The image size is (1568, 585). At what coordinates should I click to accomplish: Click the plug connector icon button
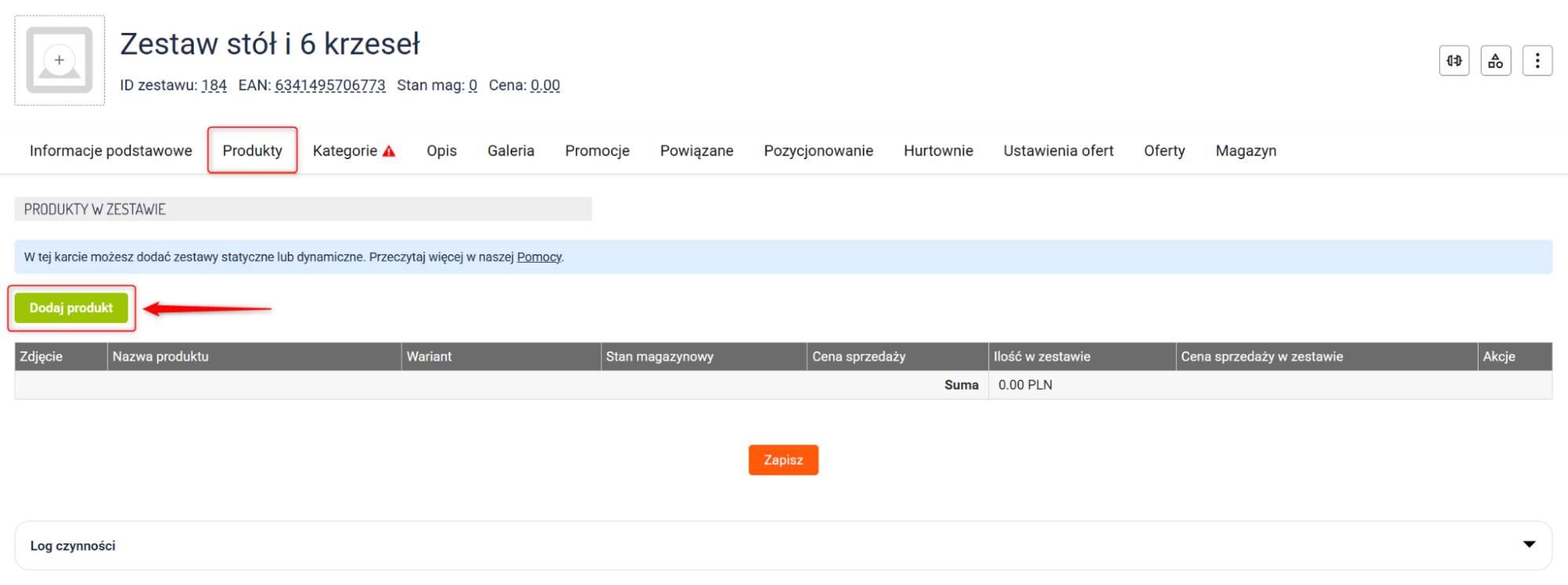[x=1454, y=60]
